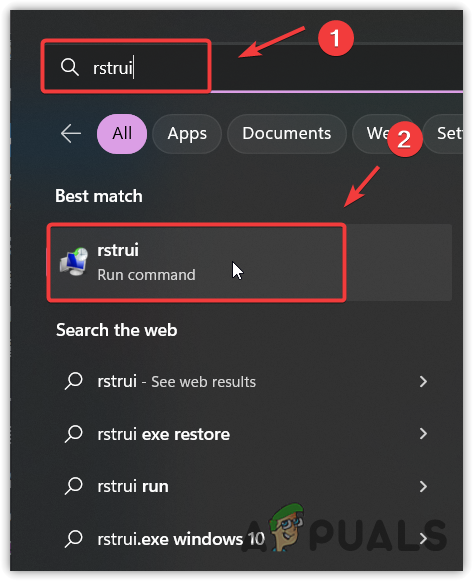Click magnifier icon beside 'rstrui run'
This screenshot has width=473, height=581.
click(73, 486)
